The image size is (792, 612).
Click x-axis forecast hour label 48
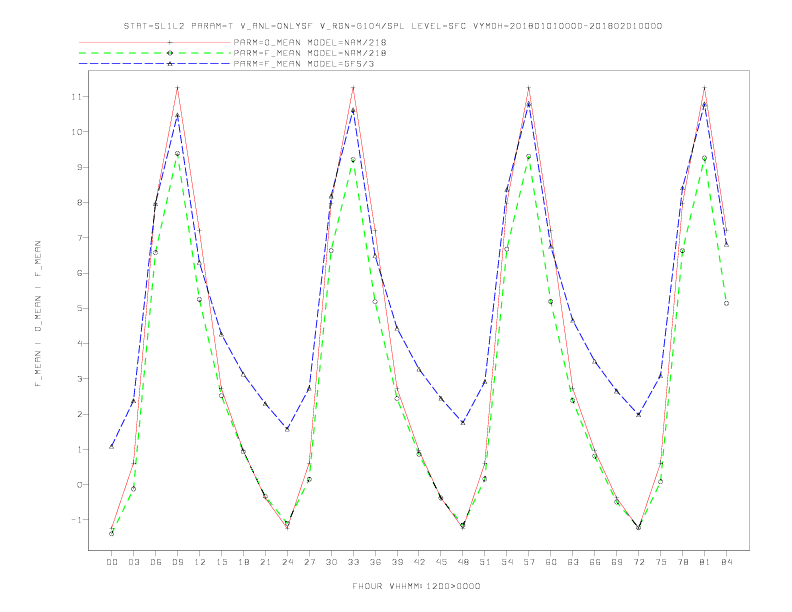pos(463,562)
